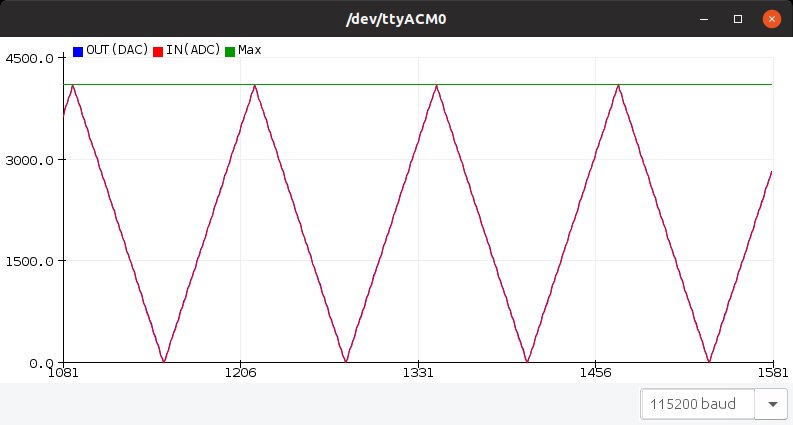Close the serial plotter window

[x=771, y=18]
